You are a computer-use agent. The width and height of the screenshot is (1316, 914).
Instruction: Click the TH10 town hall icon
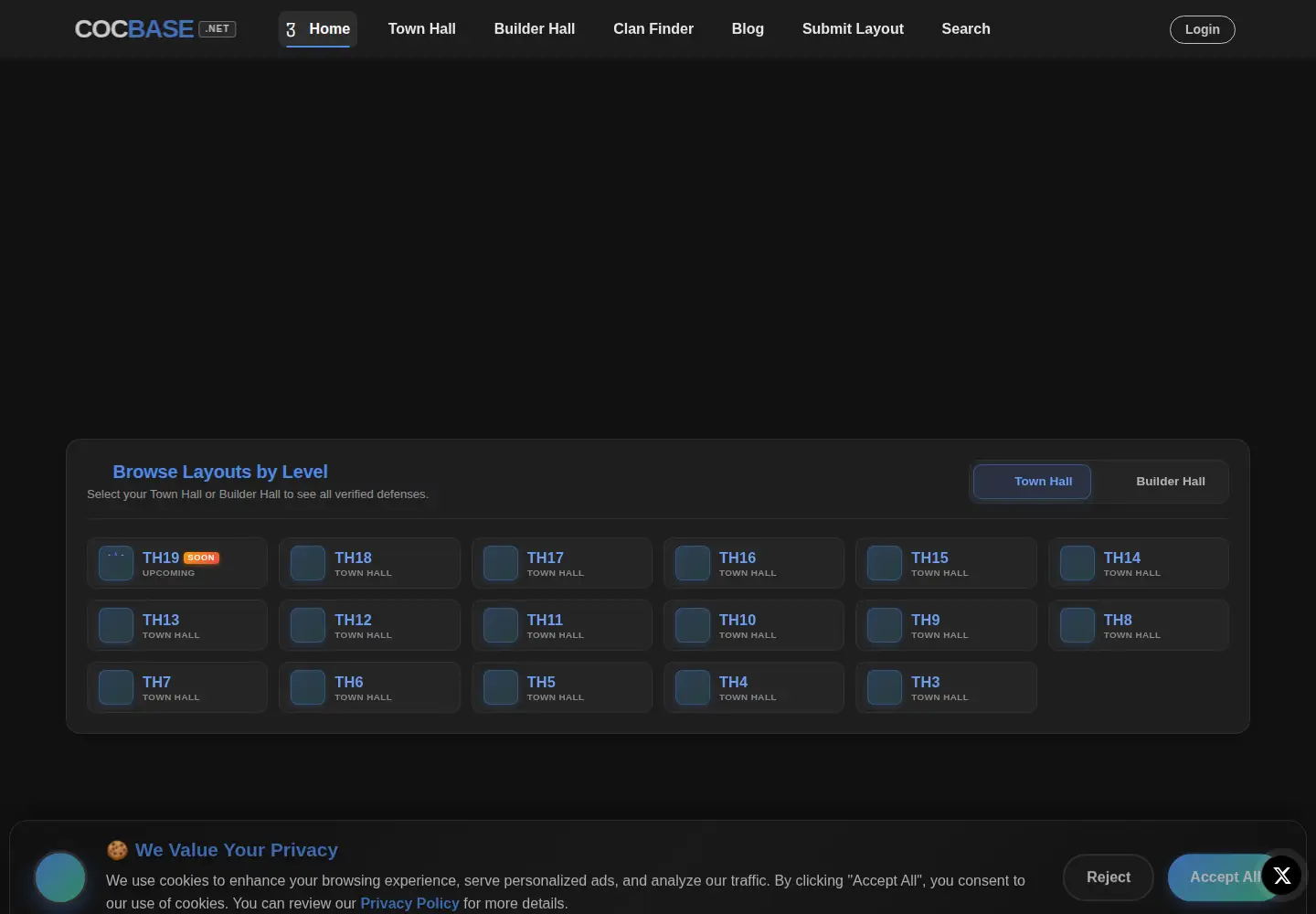(693, 625)
